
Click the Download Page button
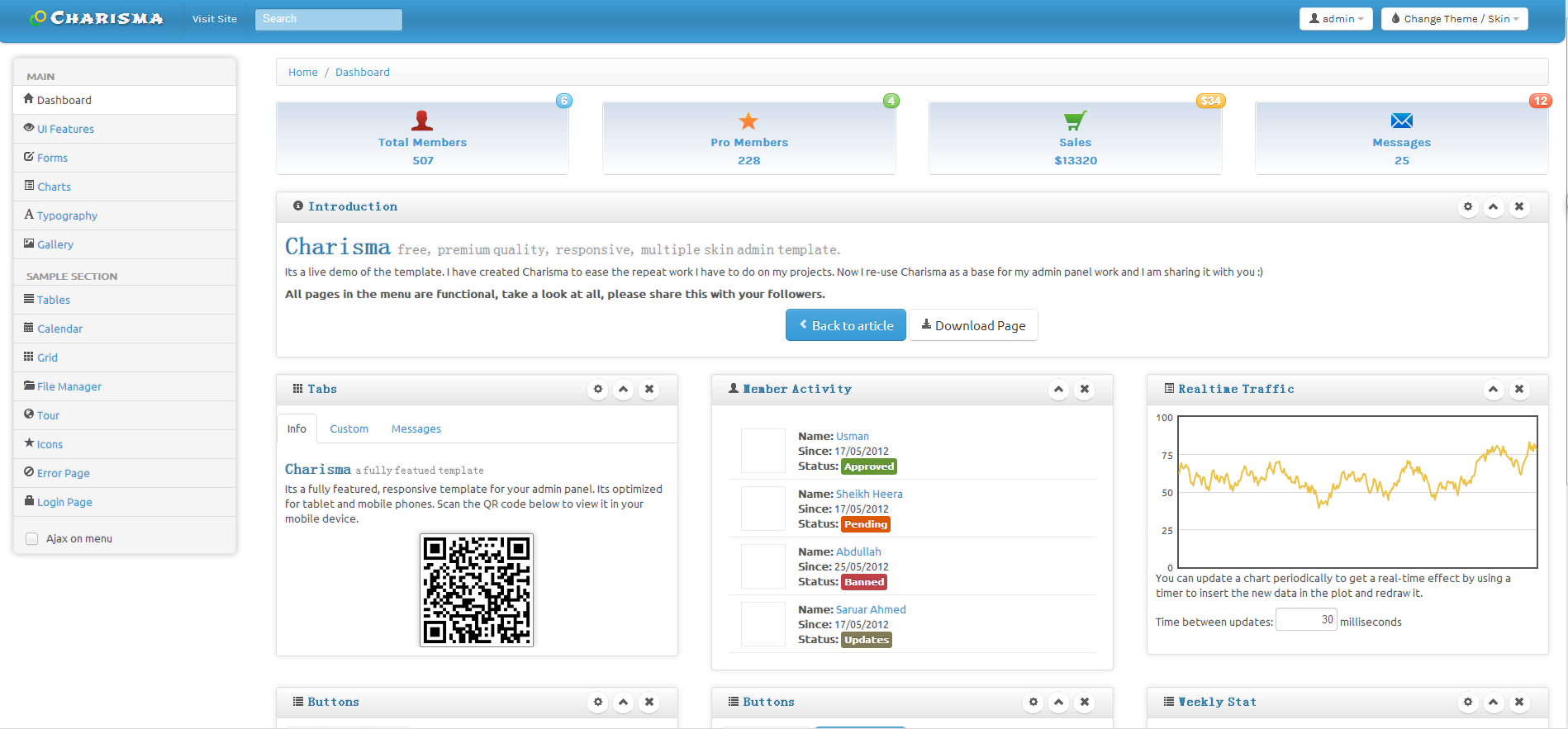(x=974, y=325)
